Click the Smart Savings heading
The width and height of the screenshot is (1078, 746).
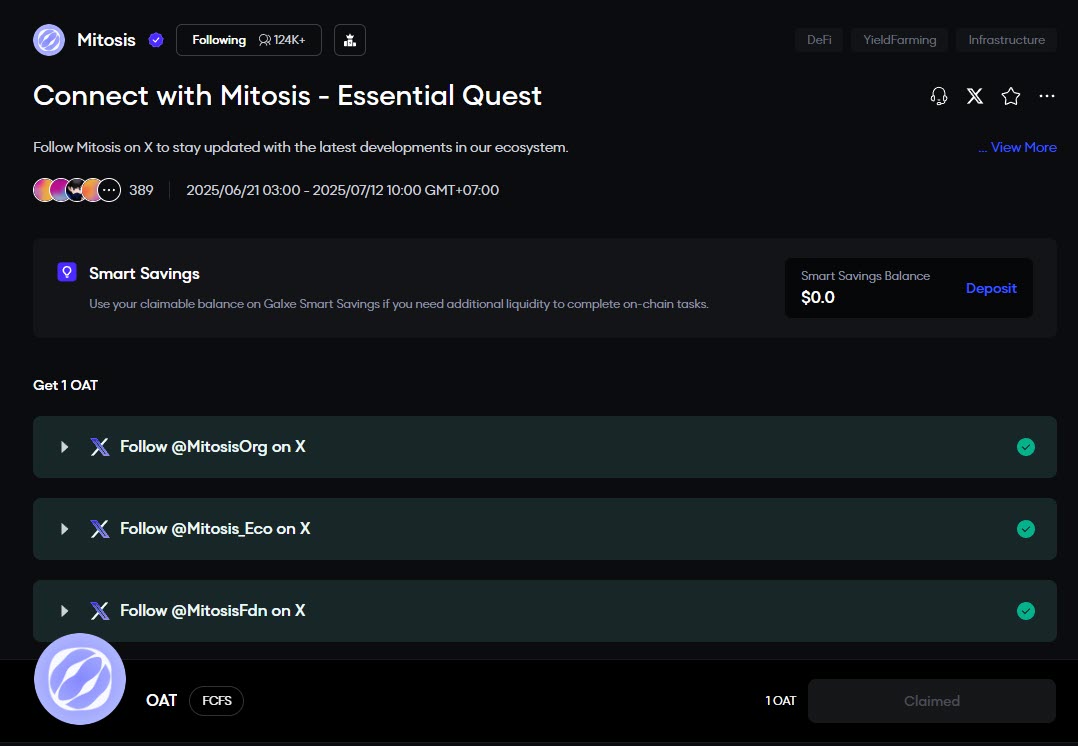144,274
